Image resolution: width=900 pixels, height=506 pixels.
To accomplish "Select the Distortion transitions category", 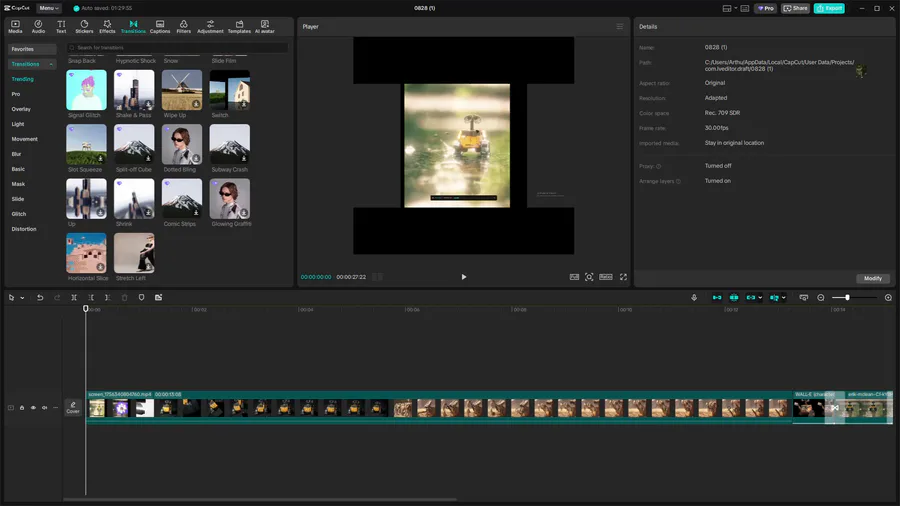I will pos(24,229).
